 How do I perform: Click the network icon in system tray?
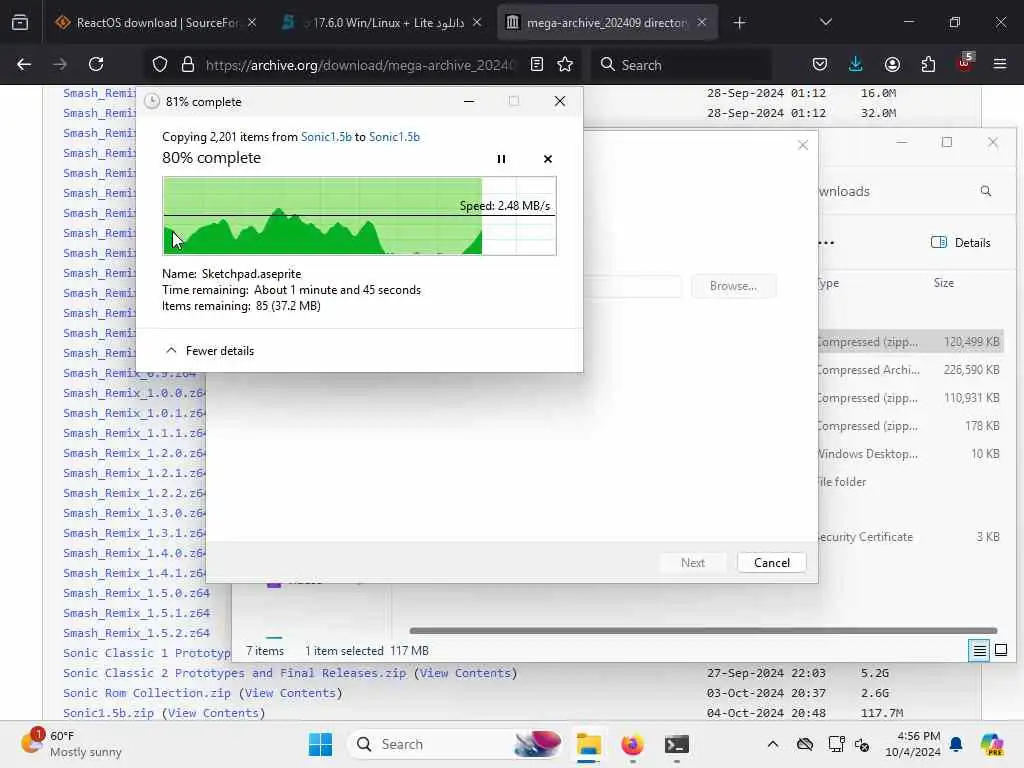point(836,744)
